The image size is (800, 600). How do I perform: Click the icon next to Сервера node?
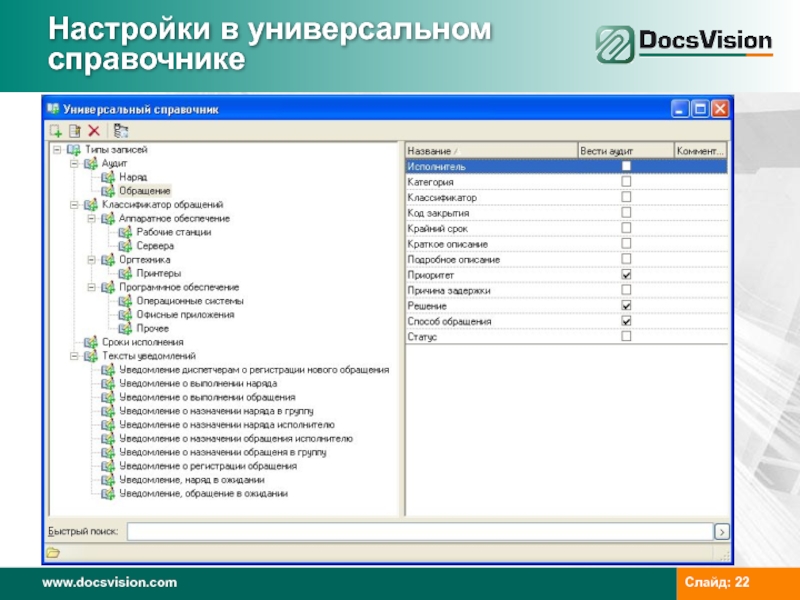click(126, 245)
